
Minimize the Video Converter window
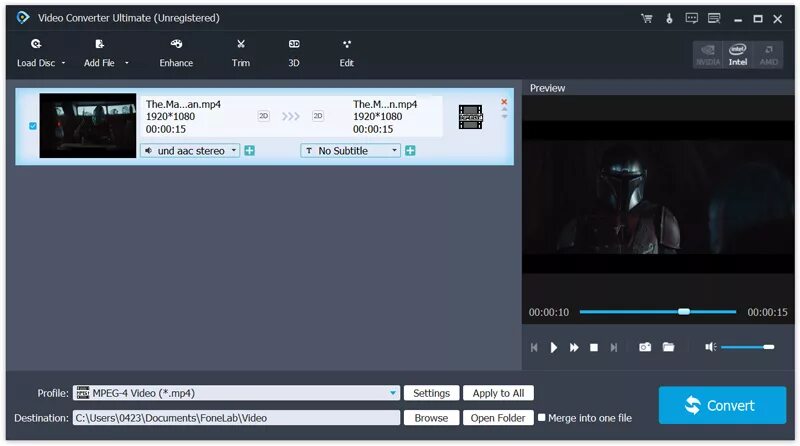pos(738,19)
